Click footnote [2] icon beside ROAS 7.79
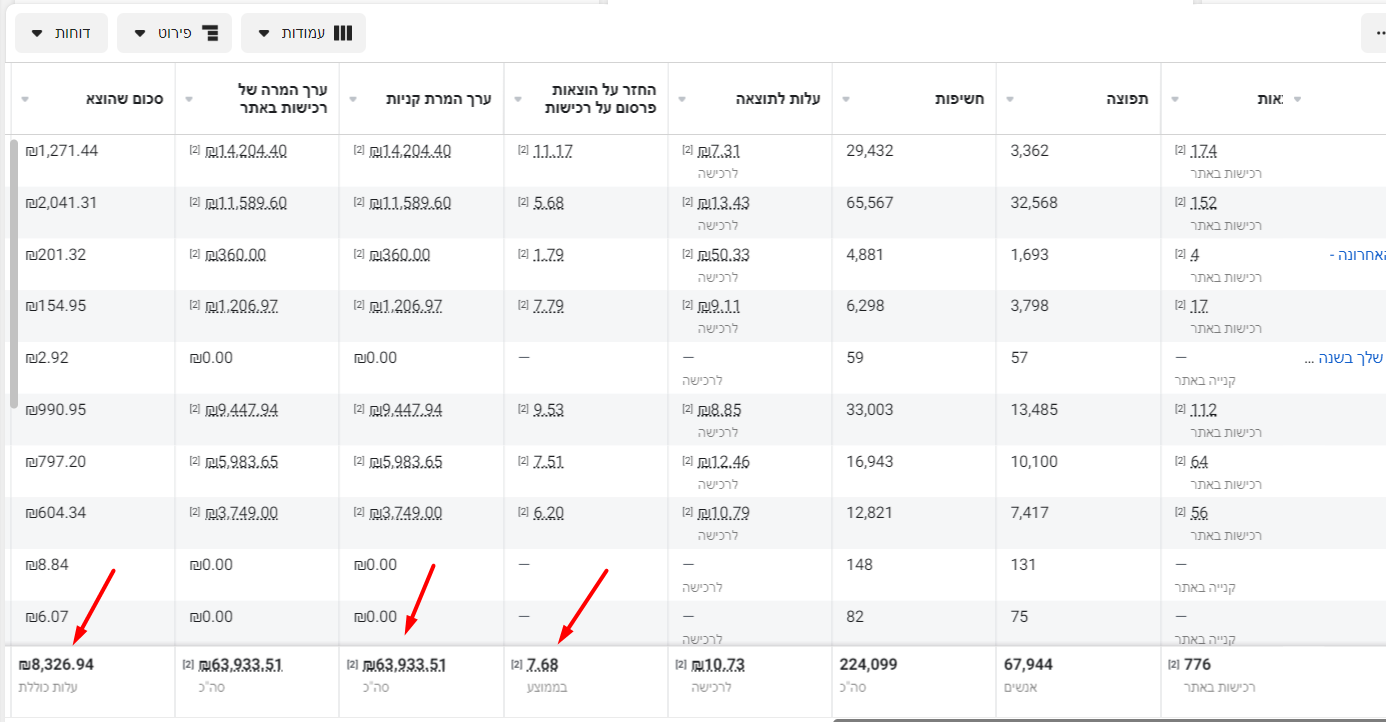1386x722 pixels. click(x=523, y=305)
